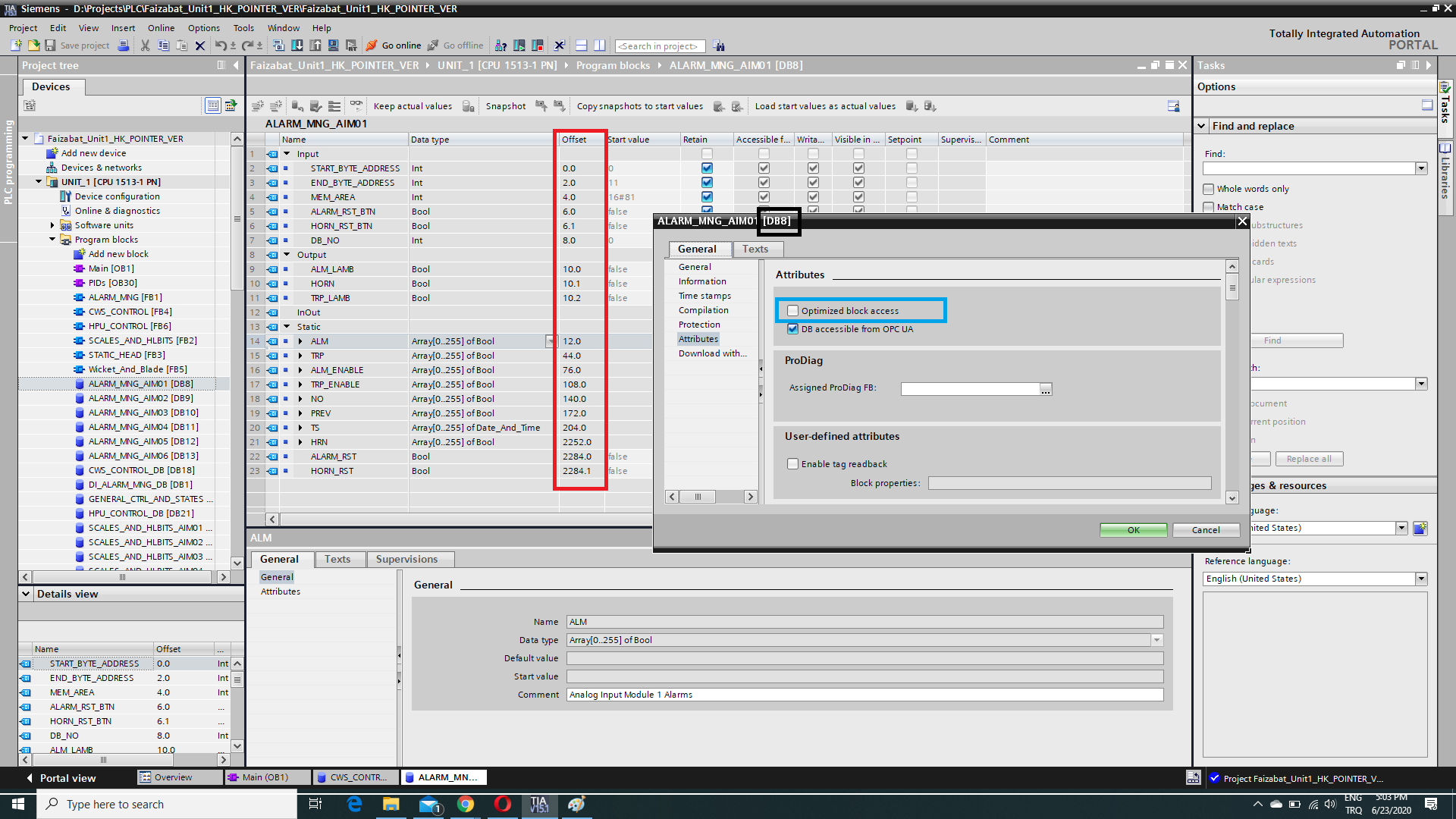Screen dimensions: 1456x819
Task: Toggle Match case checkbox
Action: (1208, 207)
